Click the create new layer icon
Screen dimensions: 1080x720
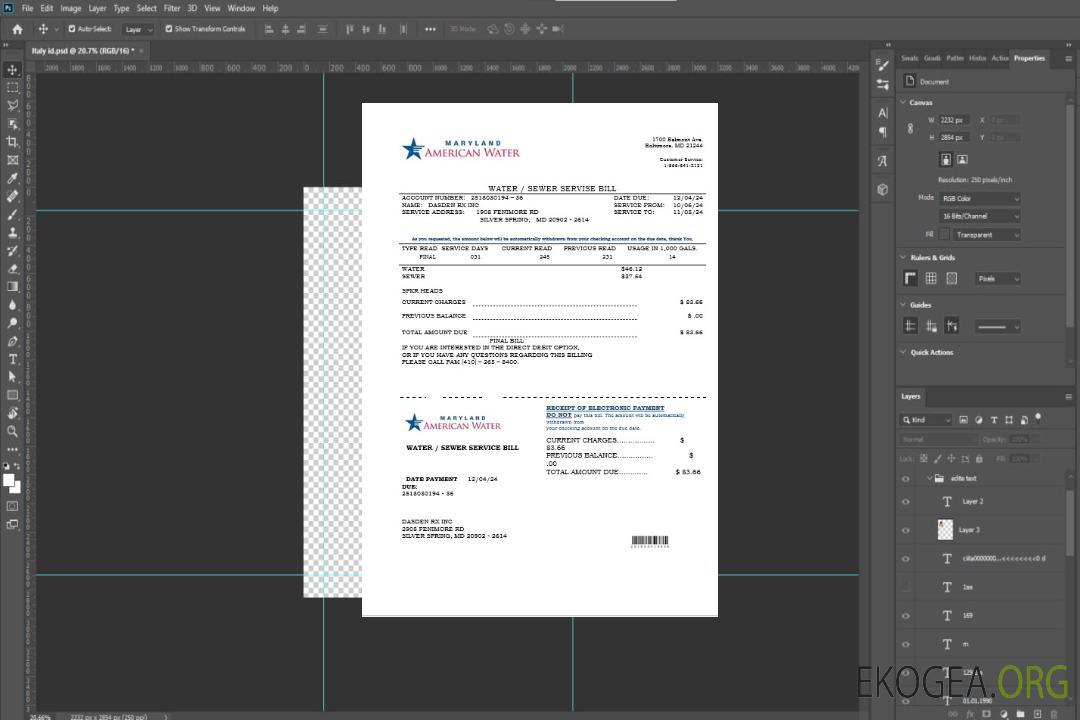click(x=1038, y=714)
